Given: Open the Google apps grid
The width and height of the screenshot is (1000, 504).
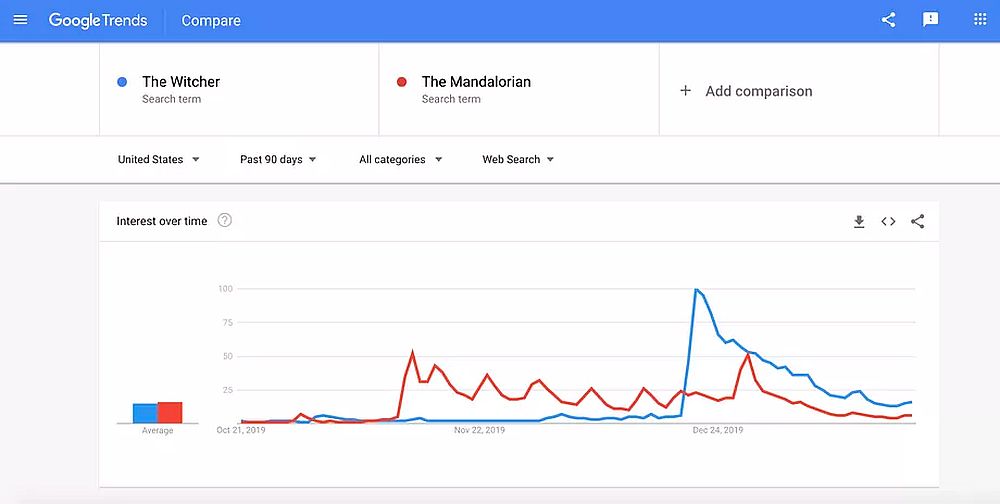Looking at the screenshot, I should 980,20.
